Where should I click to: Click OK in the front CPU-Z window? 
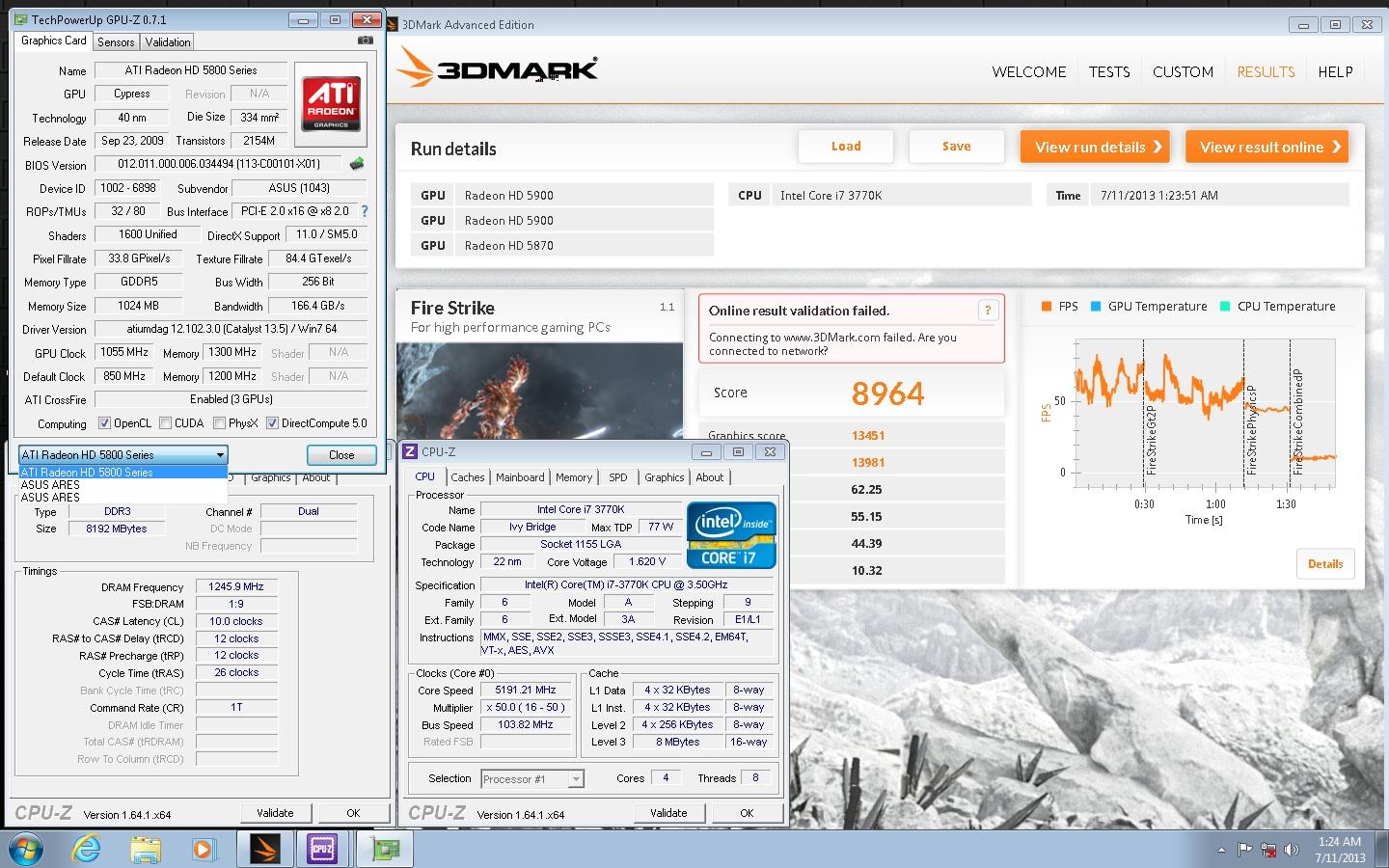(747, 813)
